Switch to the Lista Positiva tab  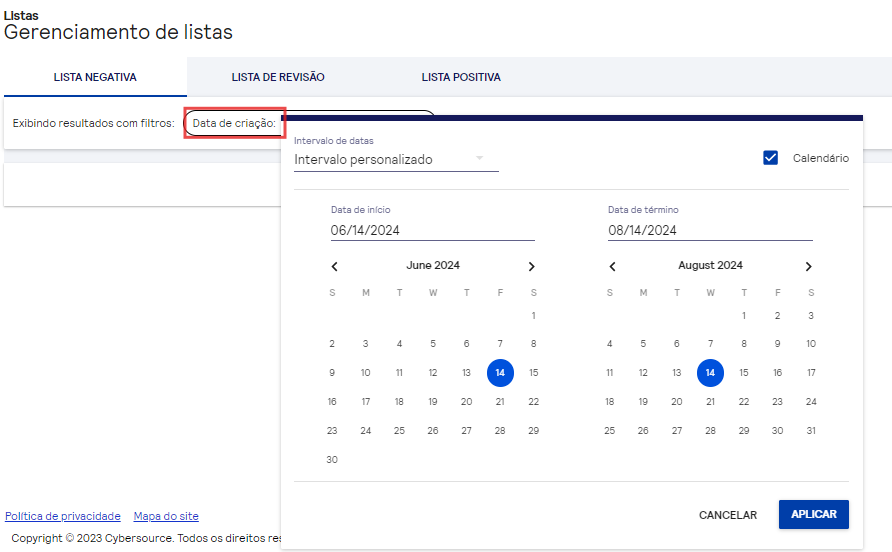[461, 77]
